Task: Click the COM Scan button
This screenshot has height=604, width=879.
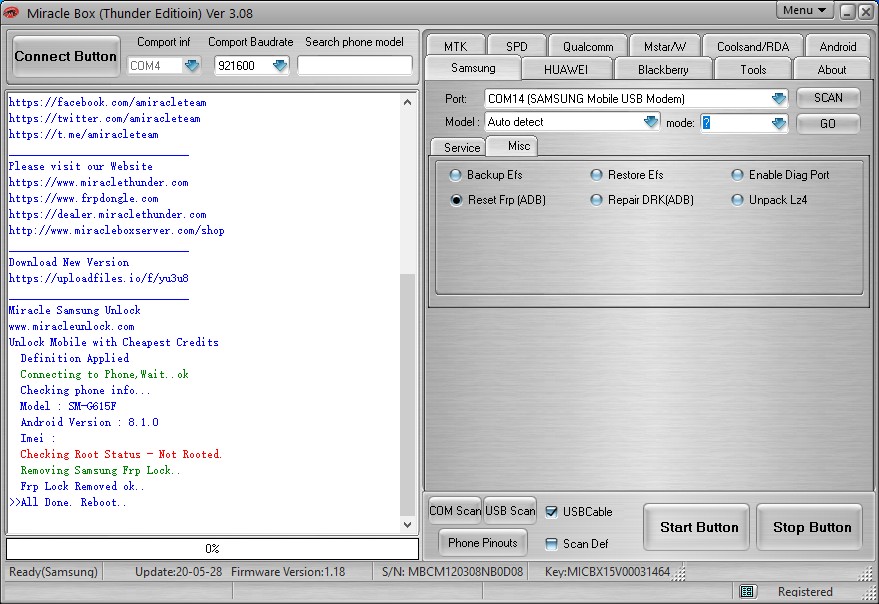Action: (x=455, y=511)
